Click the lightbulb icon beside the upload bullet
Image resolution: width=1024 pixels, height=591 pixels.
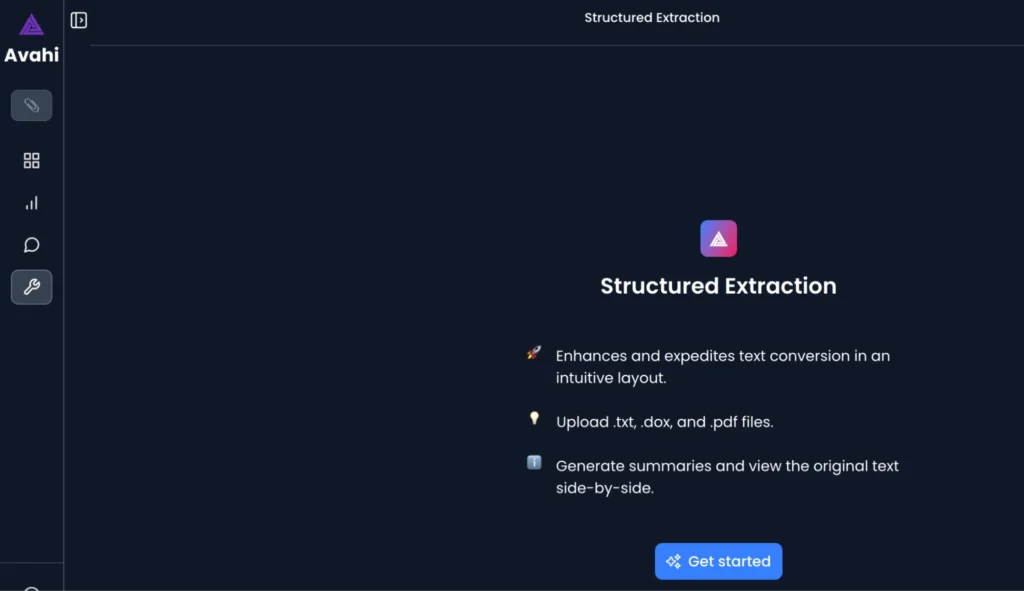click(534, 418)
